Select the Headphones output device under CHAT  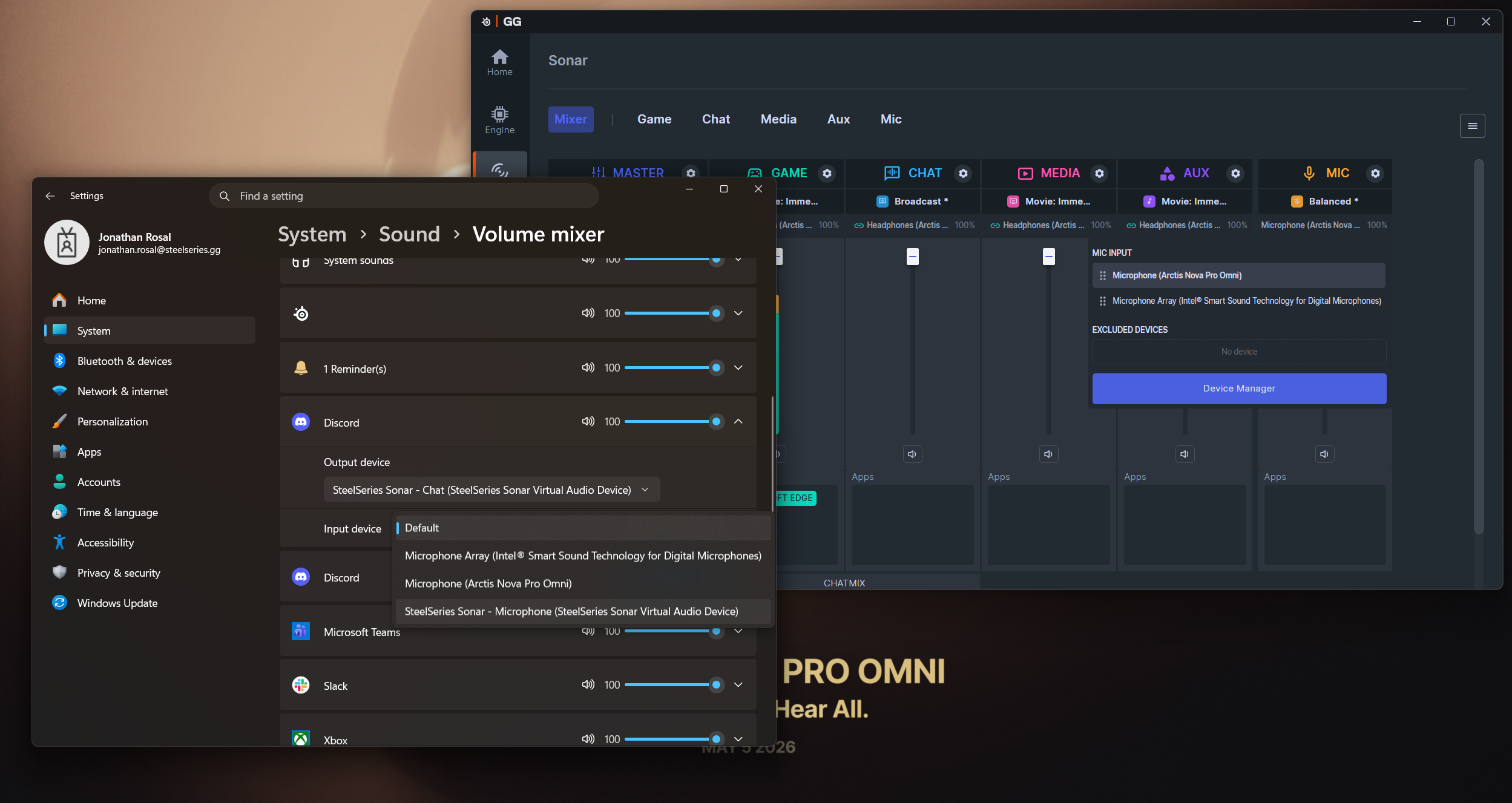pos(913,225)
